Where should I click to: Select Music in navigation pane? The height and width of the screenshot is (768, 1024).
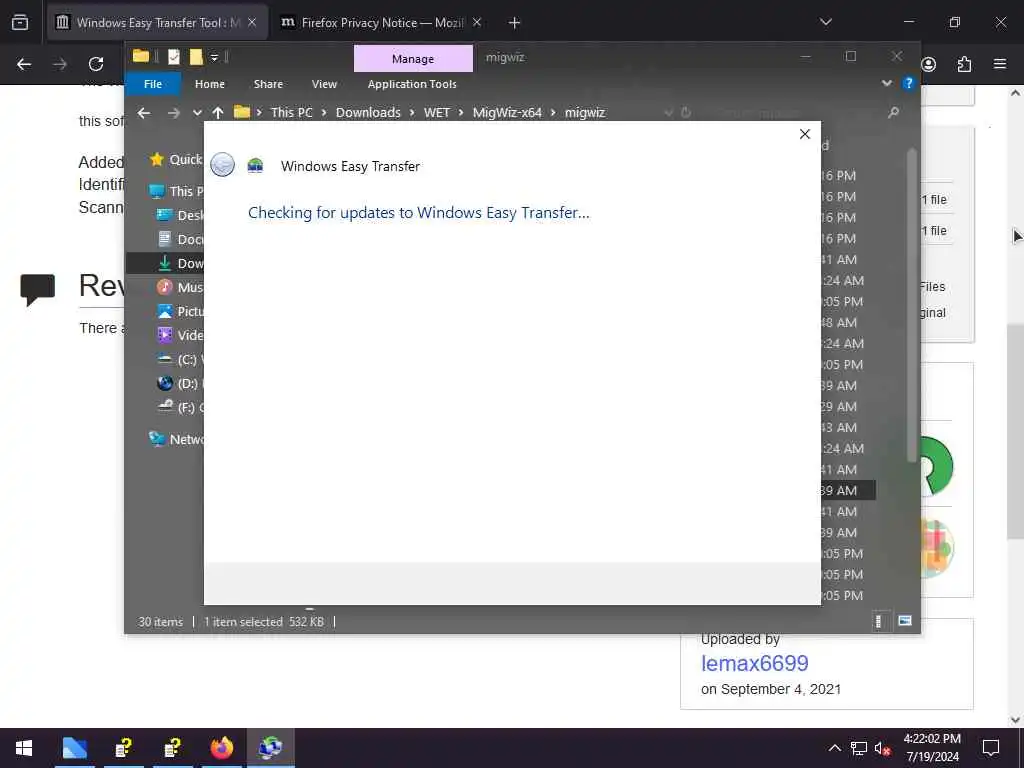(x=180, y=287)
